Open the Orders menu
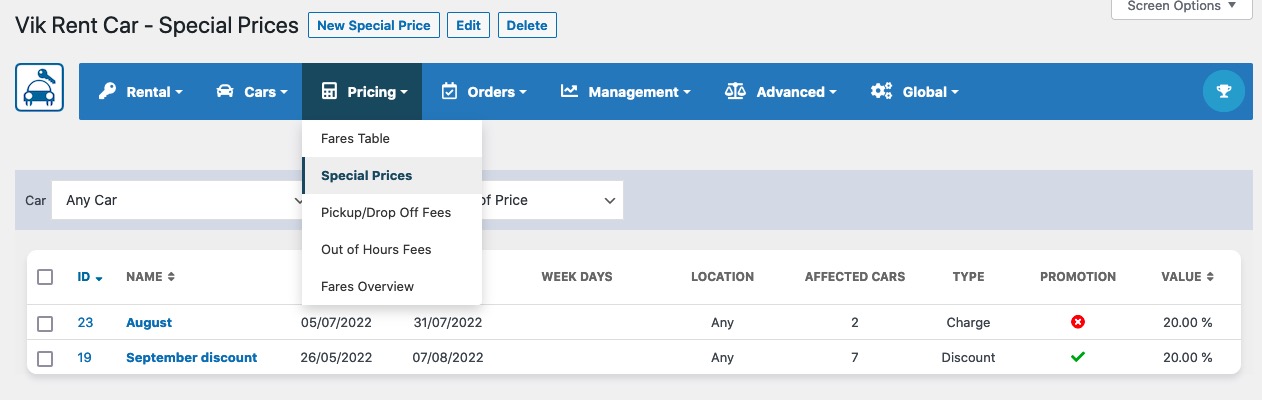The width and height of the screenshot is (1262, 400). click(484, 91)
